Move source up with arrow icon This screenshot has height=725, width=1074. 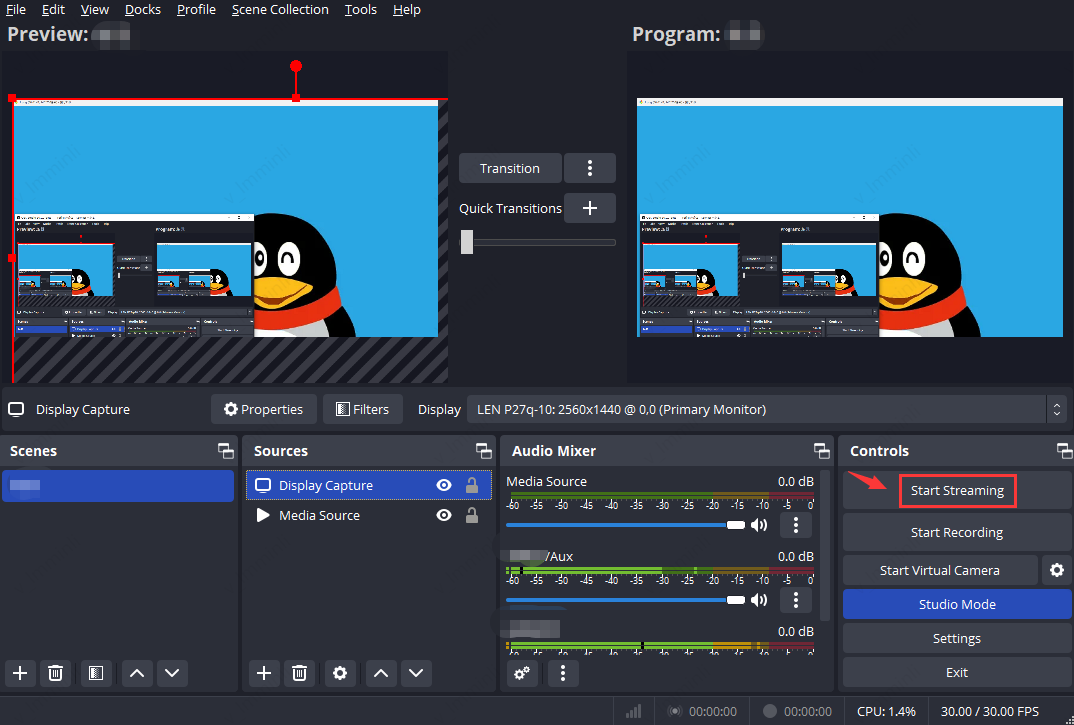[381, 673]
